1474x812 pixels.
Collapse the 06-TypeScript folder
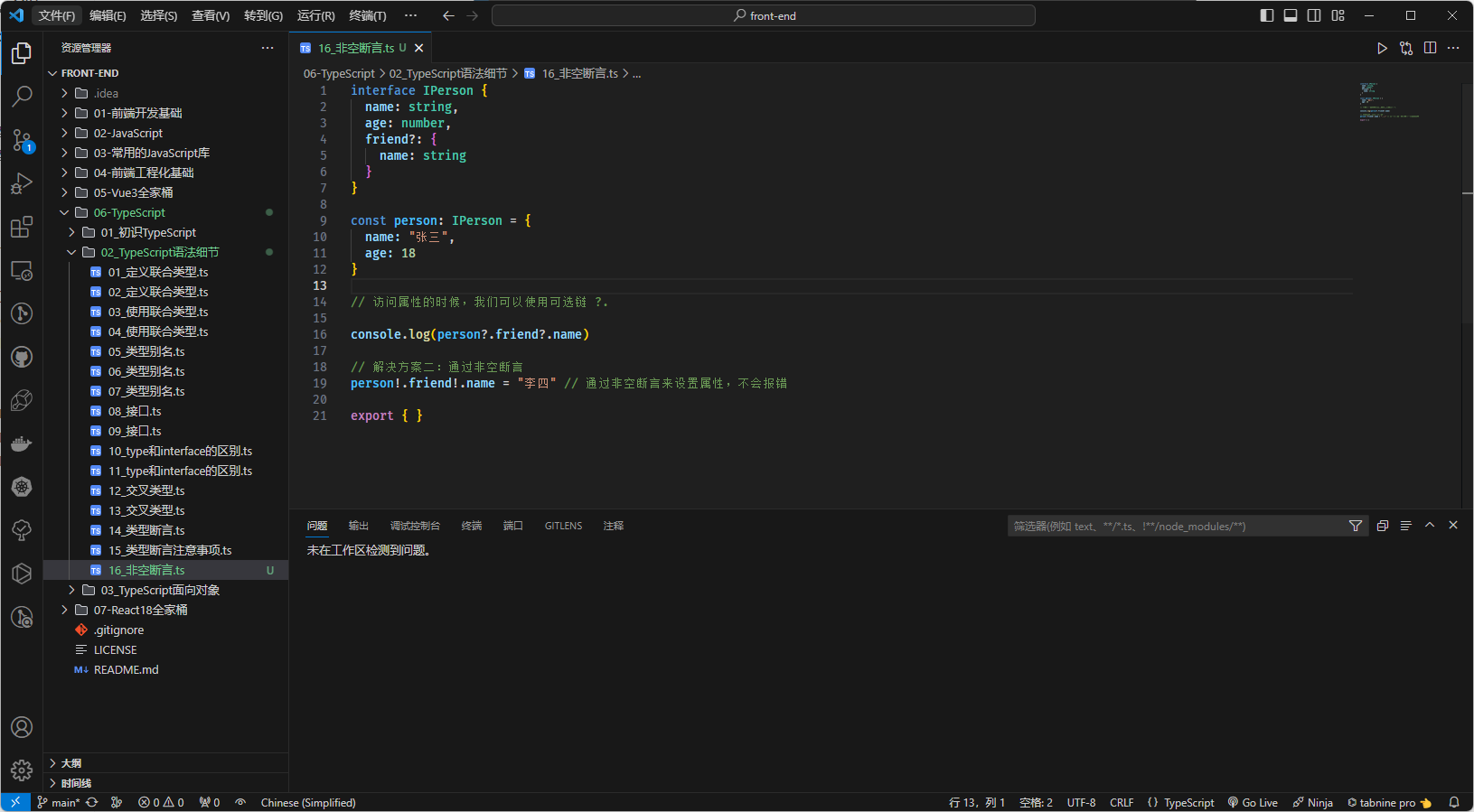click(x=129, y=212)
